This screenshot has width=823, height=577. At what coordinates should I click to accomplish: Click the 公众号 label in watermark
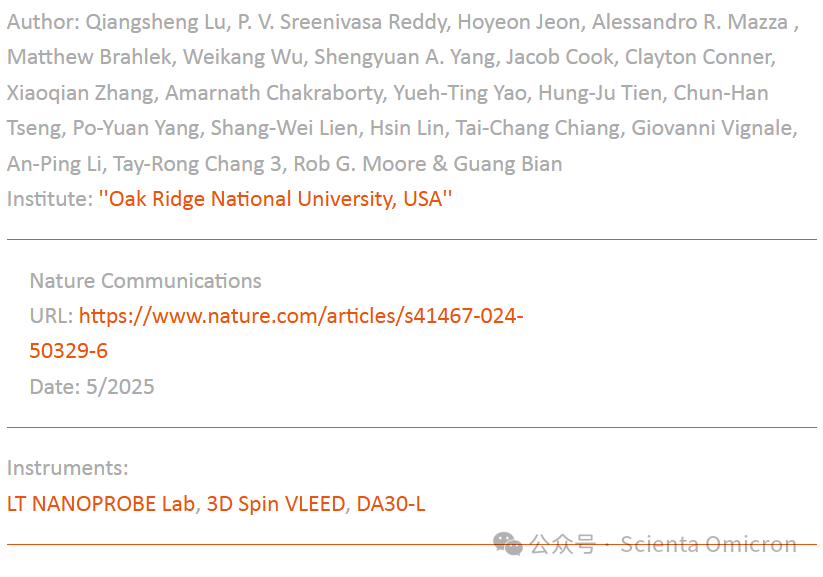(562, 545)
